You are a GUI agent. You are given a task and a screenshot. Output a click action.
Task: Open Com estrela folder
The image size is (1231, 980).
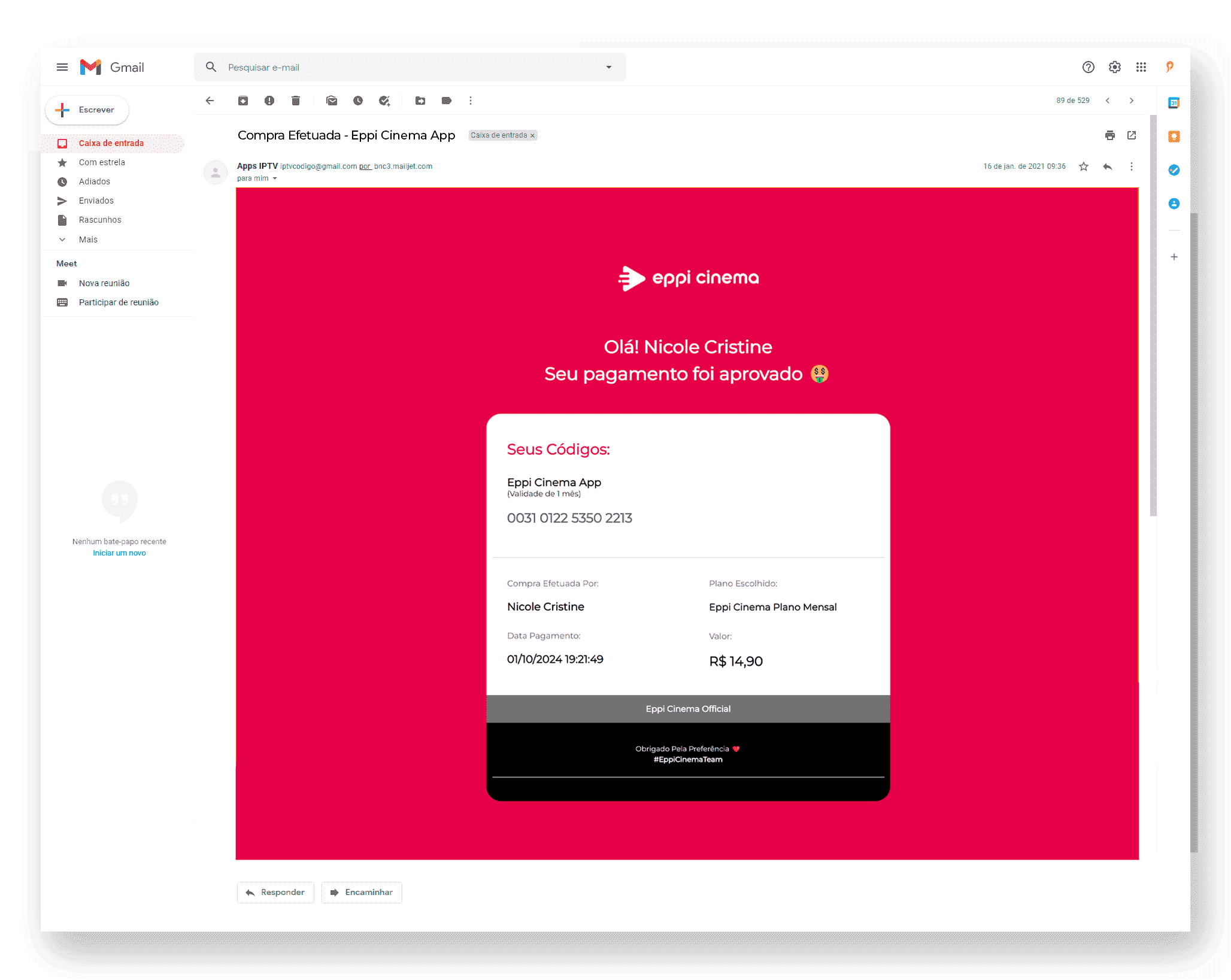(x=102, y=162)
